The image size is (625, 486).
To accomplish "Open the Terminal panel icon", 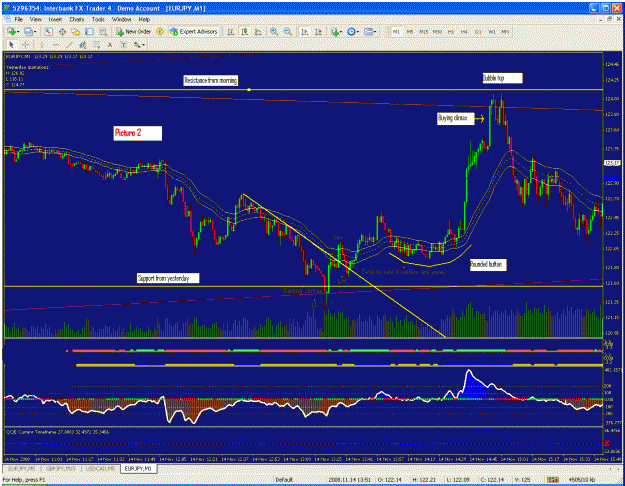I will [x=89, y=31].
